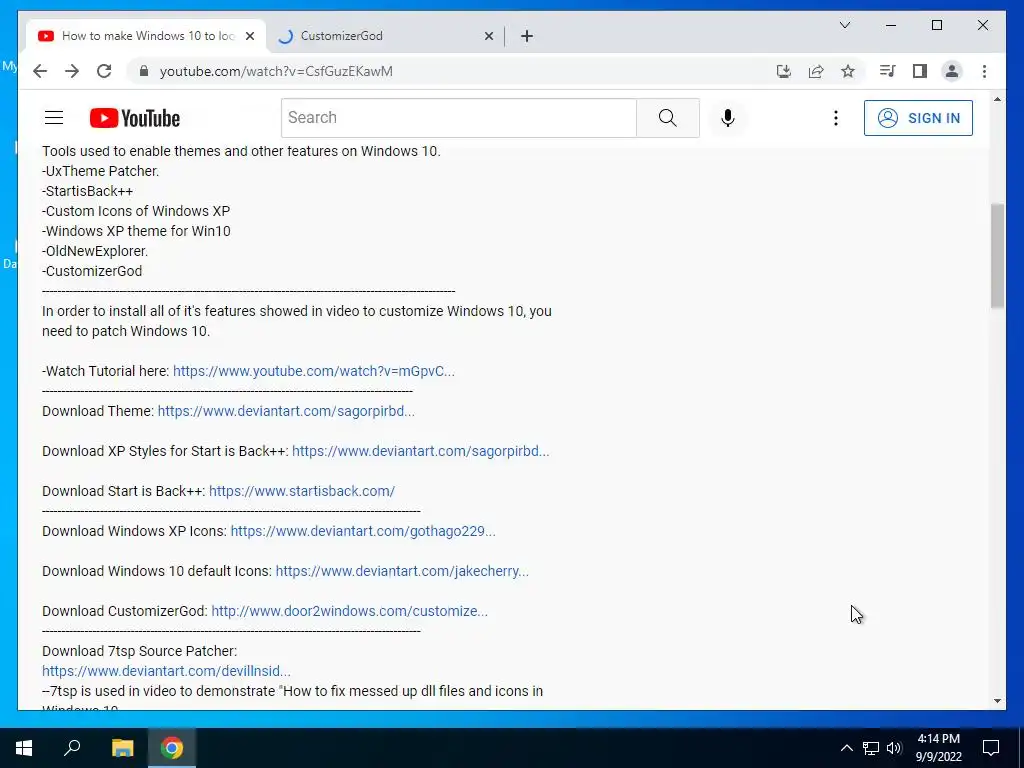Select the How to make Windows 10 tab
The height and width of the screenshot is (768, 1024).
[146, 36]
